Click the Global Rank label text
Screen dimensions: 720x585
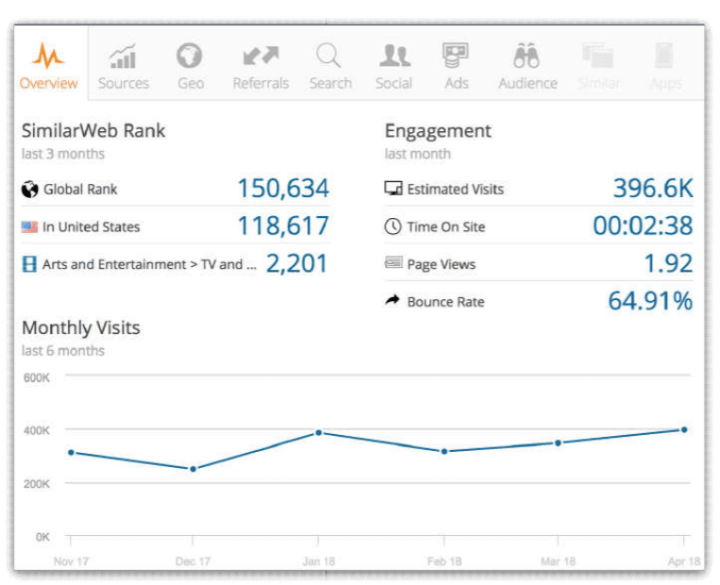(80, 189)
